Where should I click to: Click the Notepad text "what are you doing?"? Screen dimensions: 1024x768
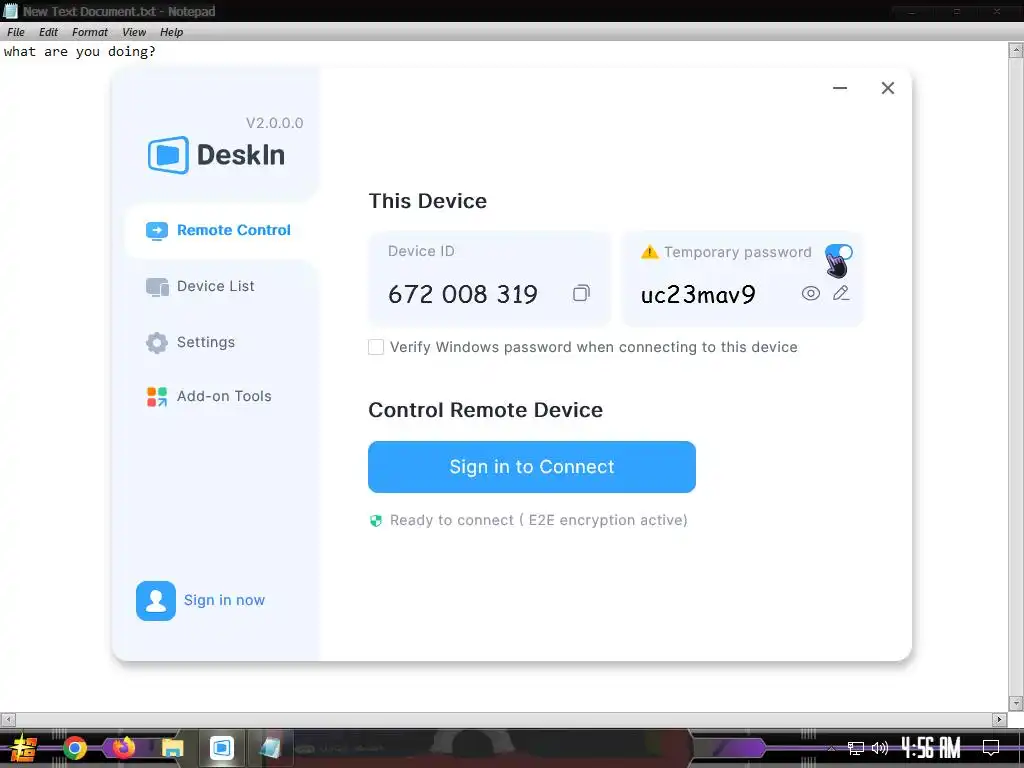[x=80, y=52]
